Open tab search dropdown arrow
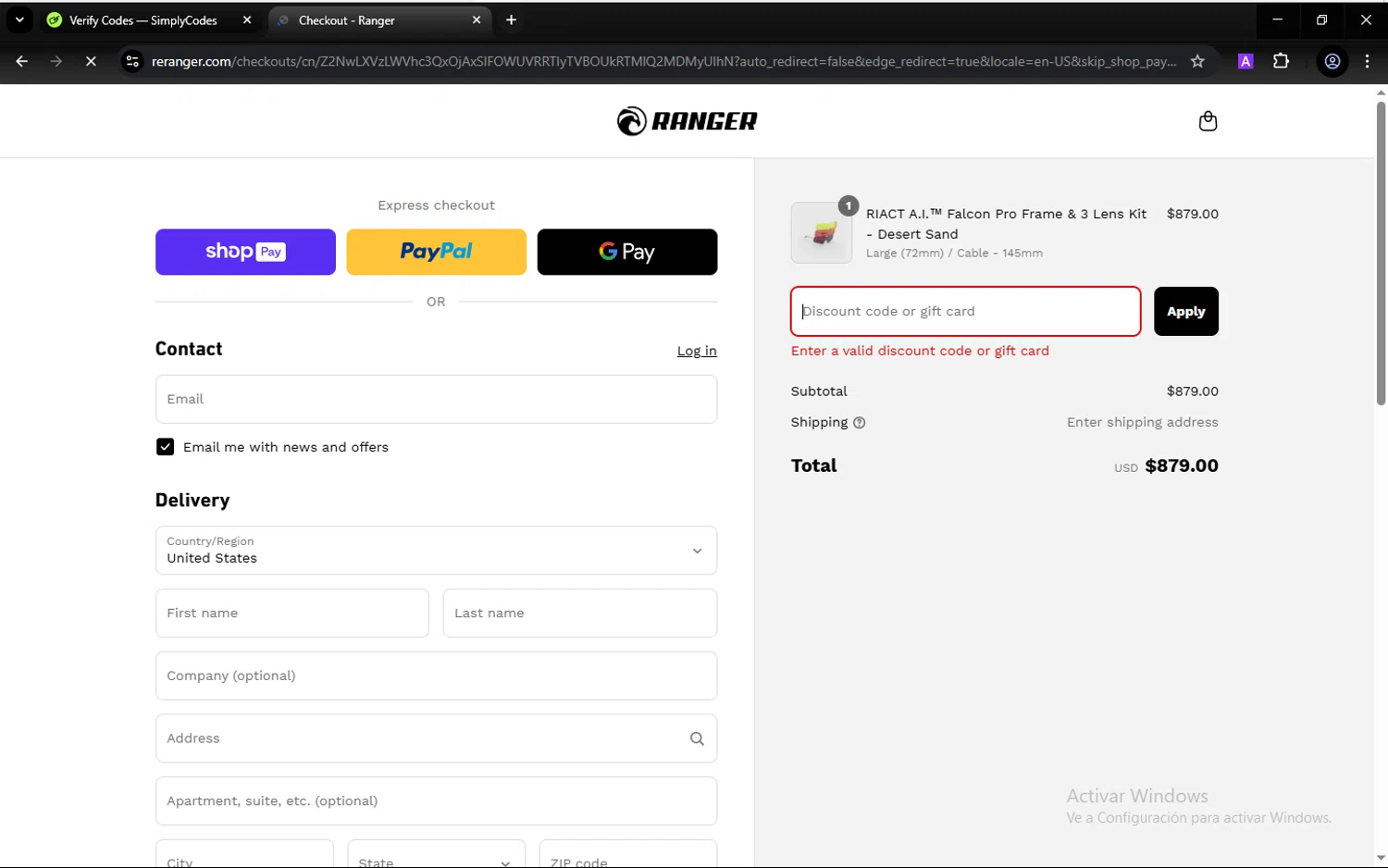 click(x=19, y=20)
